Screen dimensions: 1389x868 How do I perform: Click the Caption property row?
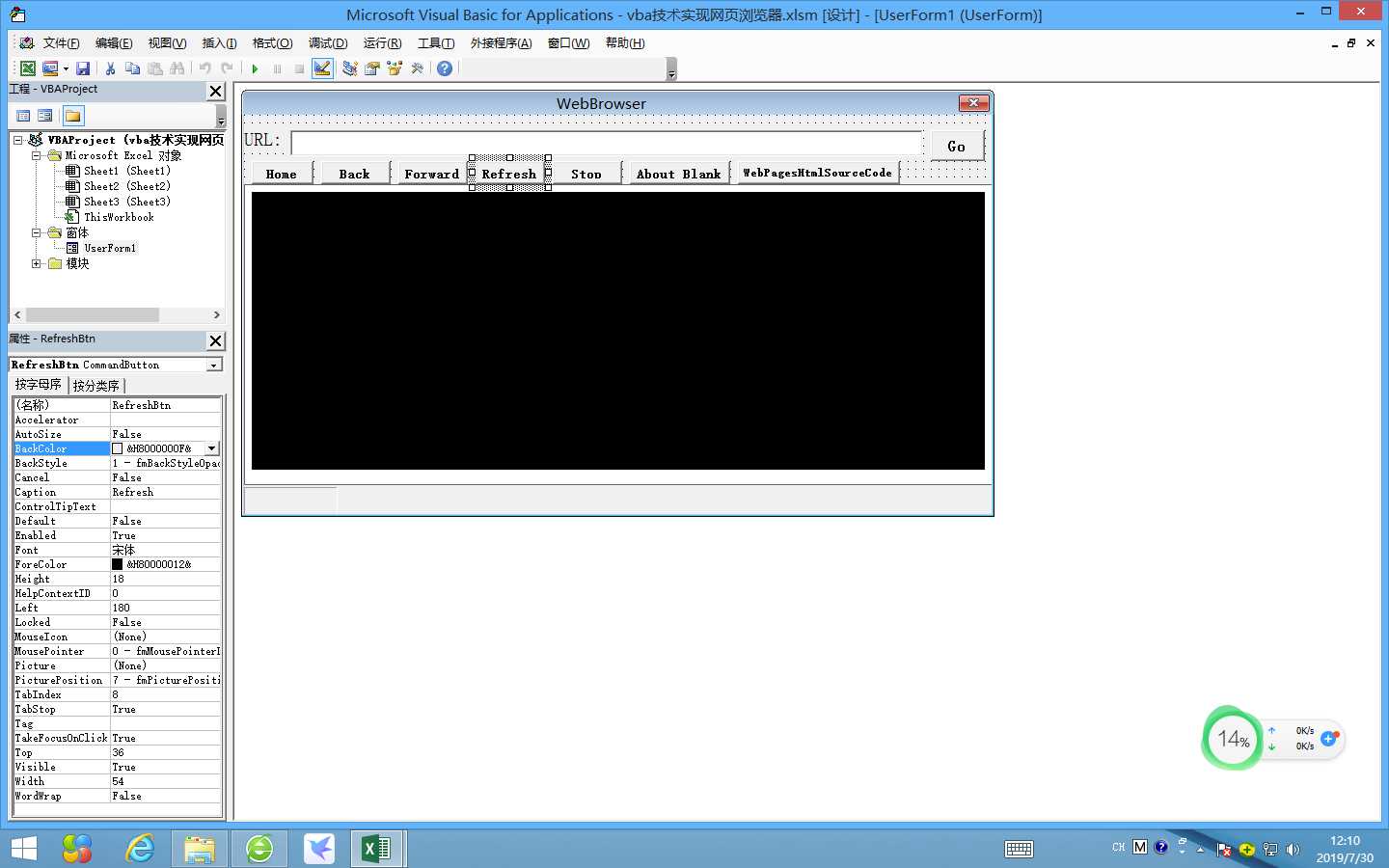(x=117, y=492)
